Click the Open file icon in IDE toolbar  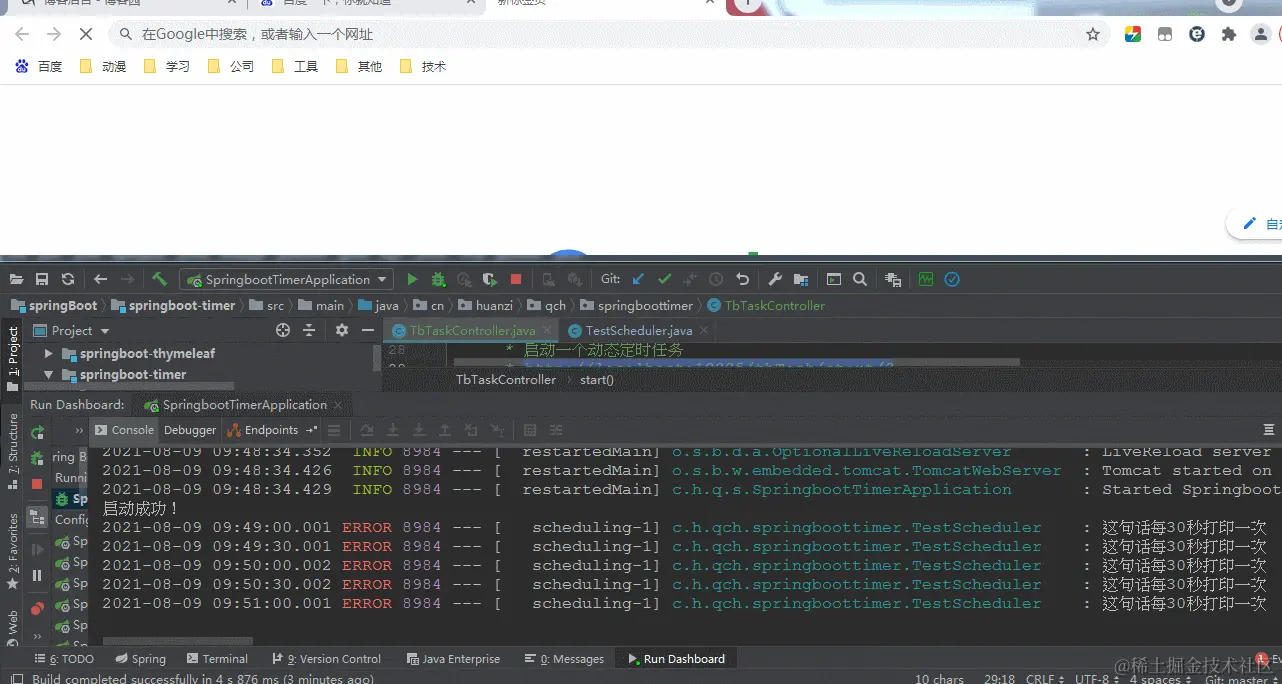click(16, 280)
